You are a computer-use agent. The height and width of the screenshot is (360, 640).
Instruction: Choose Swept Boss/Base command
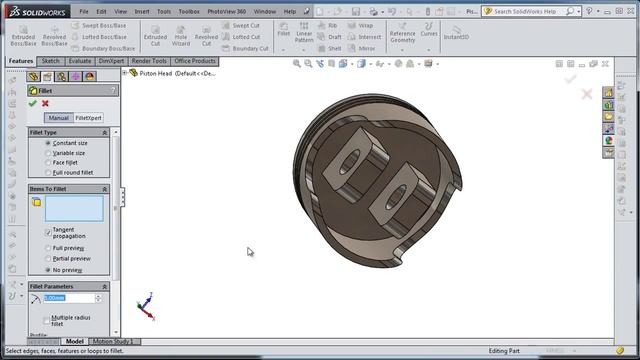99,25
